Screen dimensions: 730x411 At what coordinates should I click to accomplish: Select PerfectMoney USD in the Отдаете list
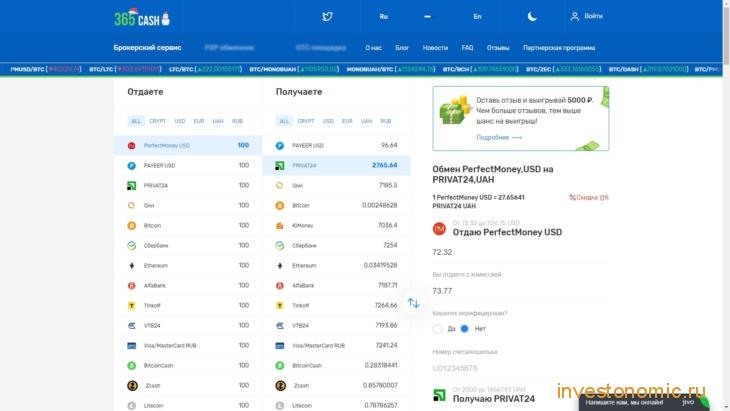[x=188, y=146]
